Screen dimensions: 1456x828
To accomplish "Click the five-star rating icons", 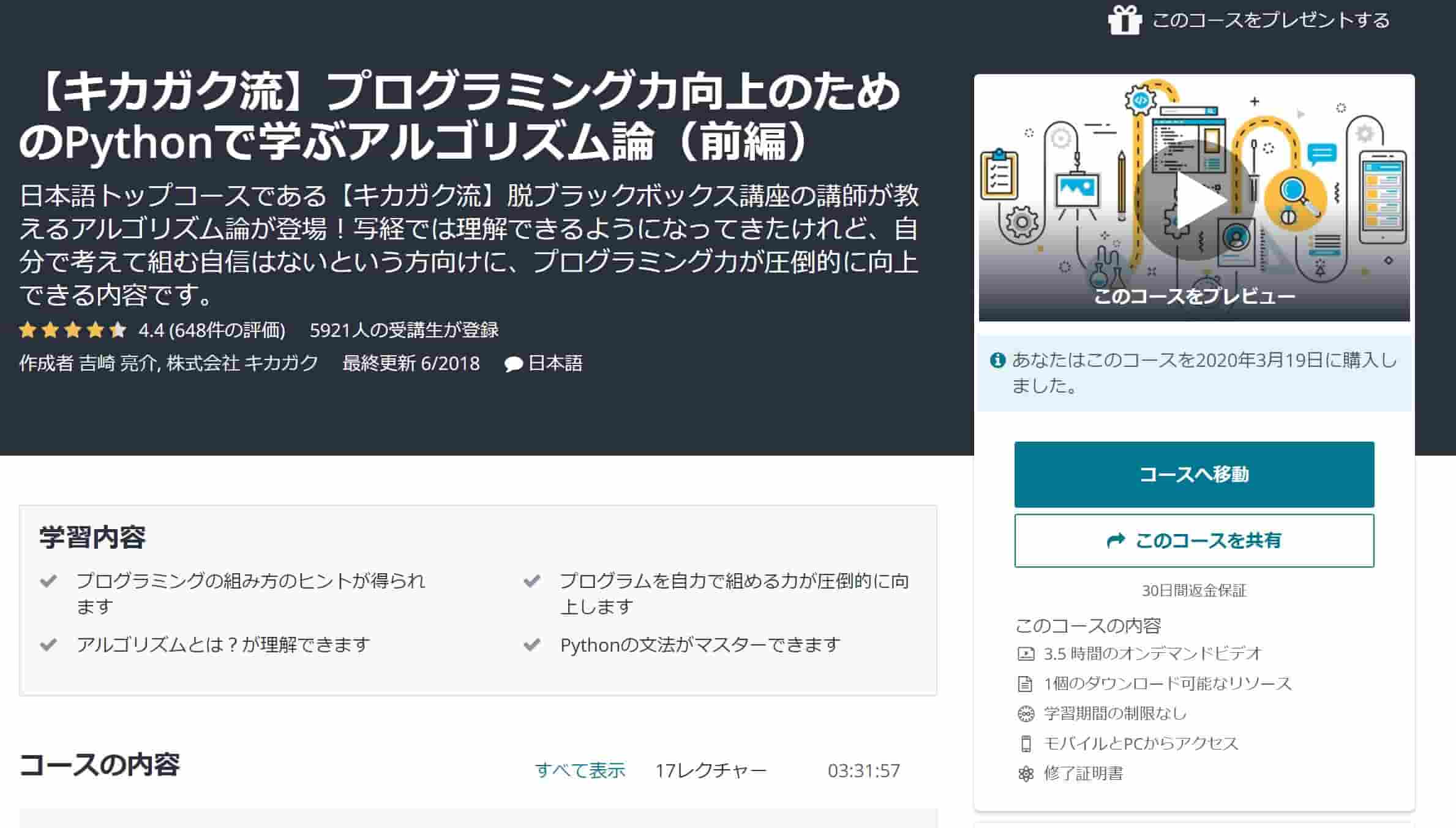I will tap(73, 331).
